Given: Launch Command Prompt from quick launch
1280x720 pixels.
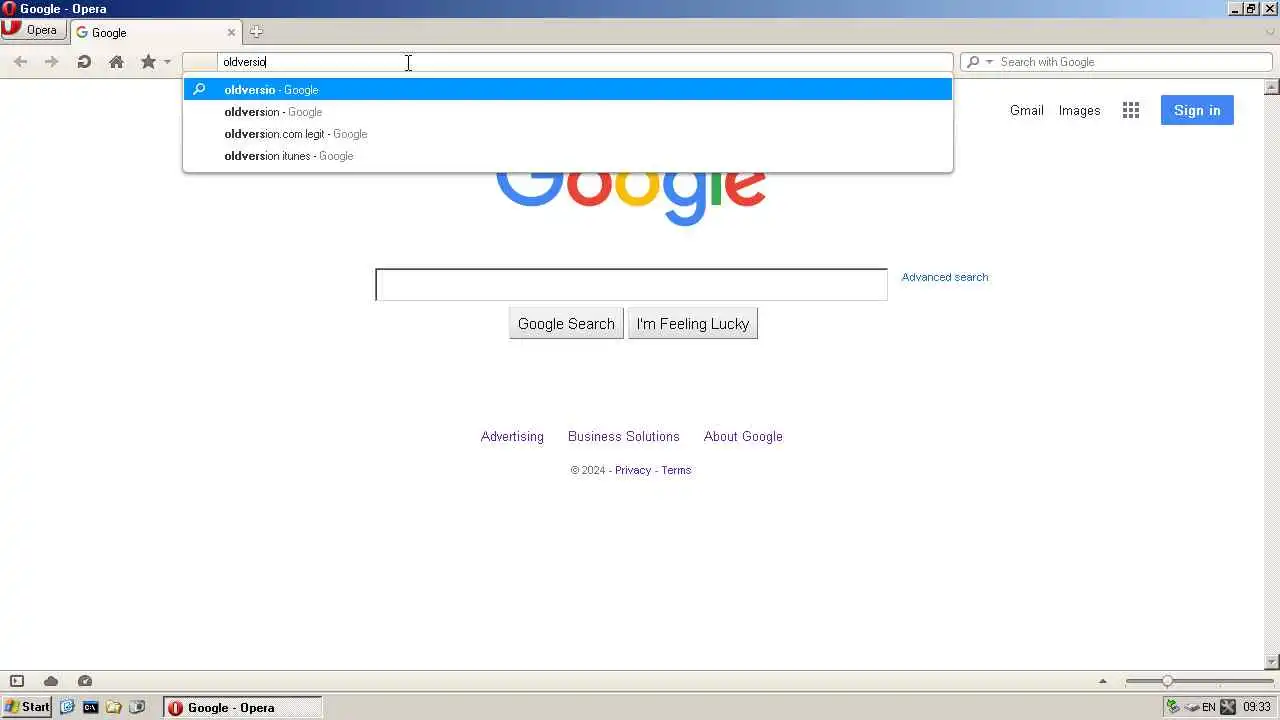Looking at the screenshot, I should [90, 707].
